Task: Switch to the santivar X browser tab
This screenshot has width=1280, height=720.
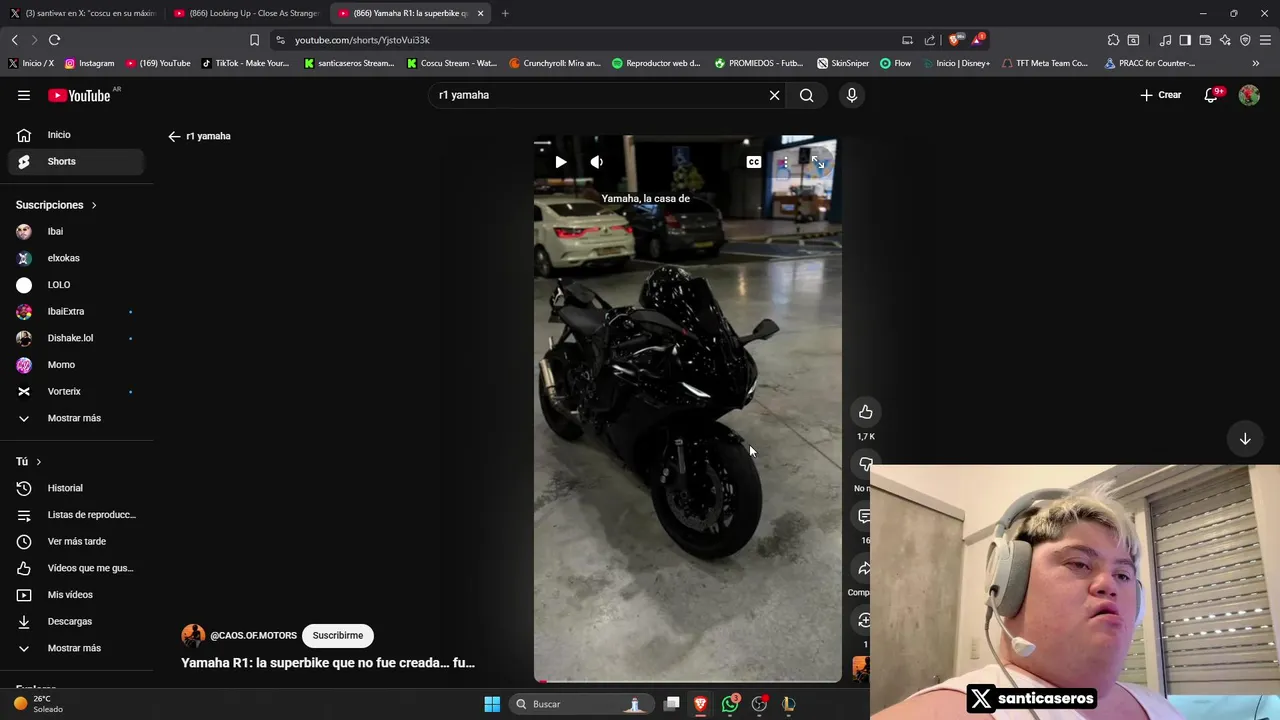Action: [82, 13]
